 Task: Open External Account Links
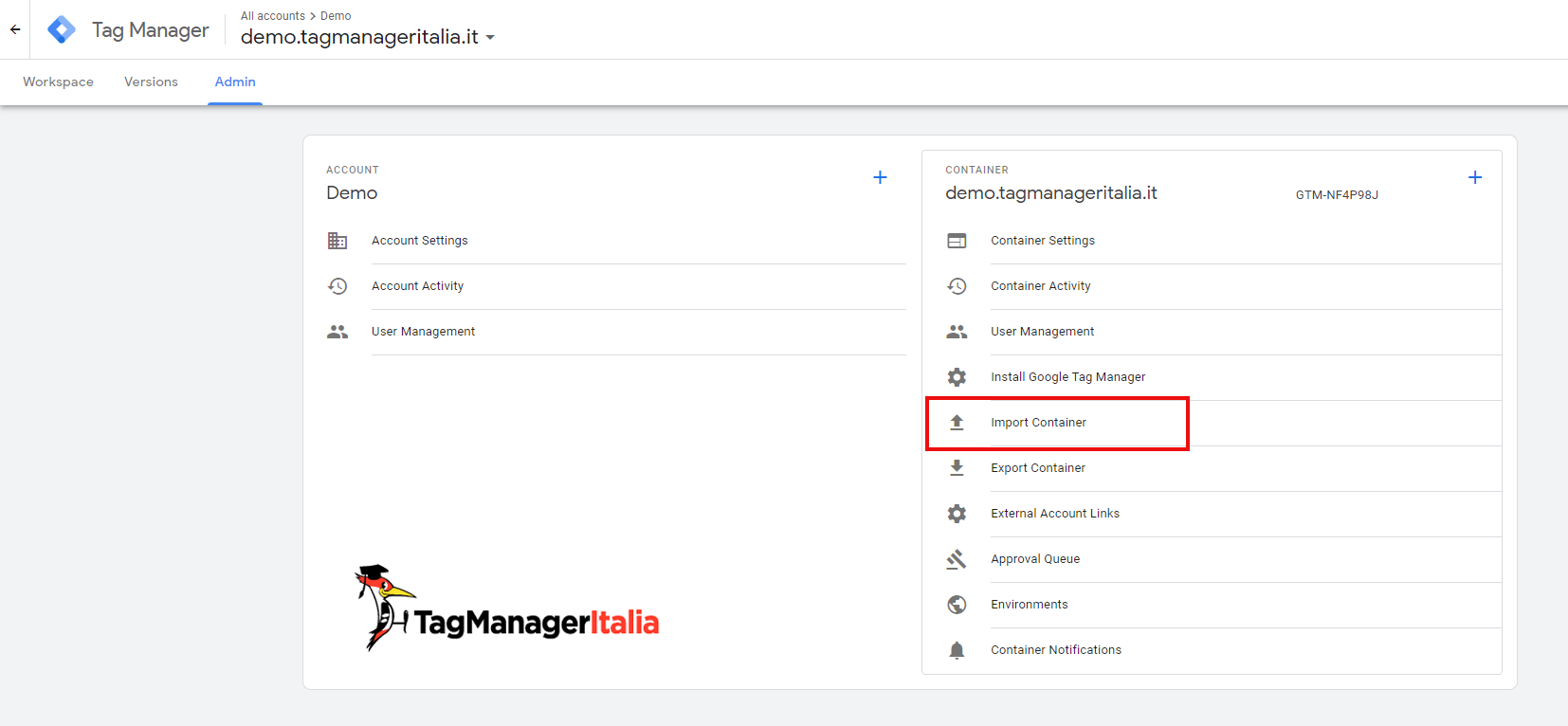(x=1055, y=514)
